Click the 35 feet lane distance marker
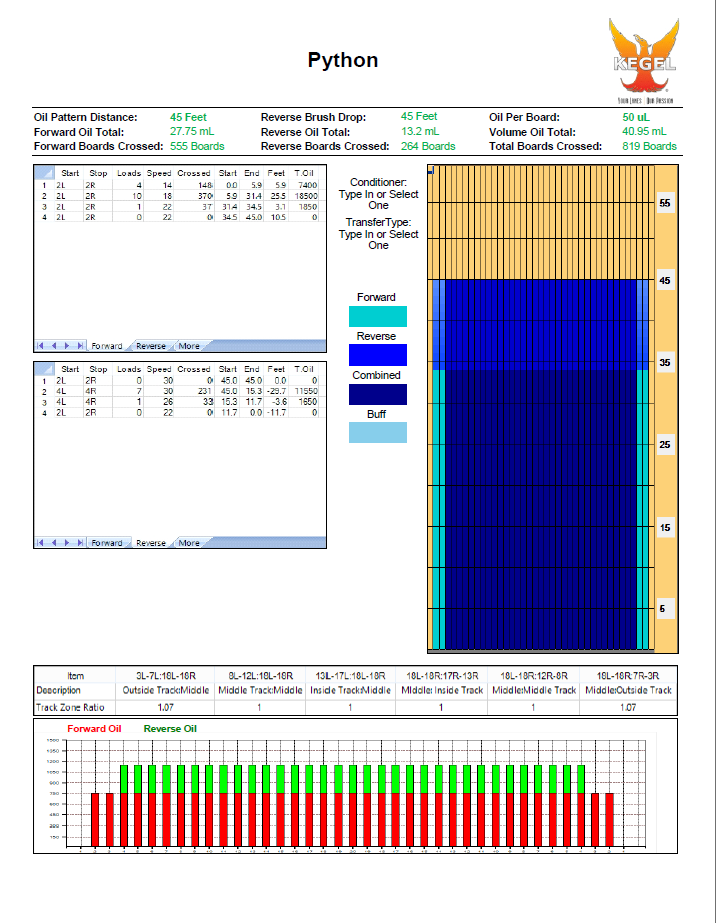Screen dimensions: 716x923 point(665,363)
